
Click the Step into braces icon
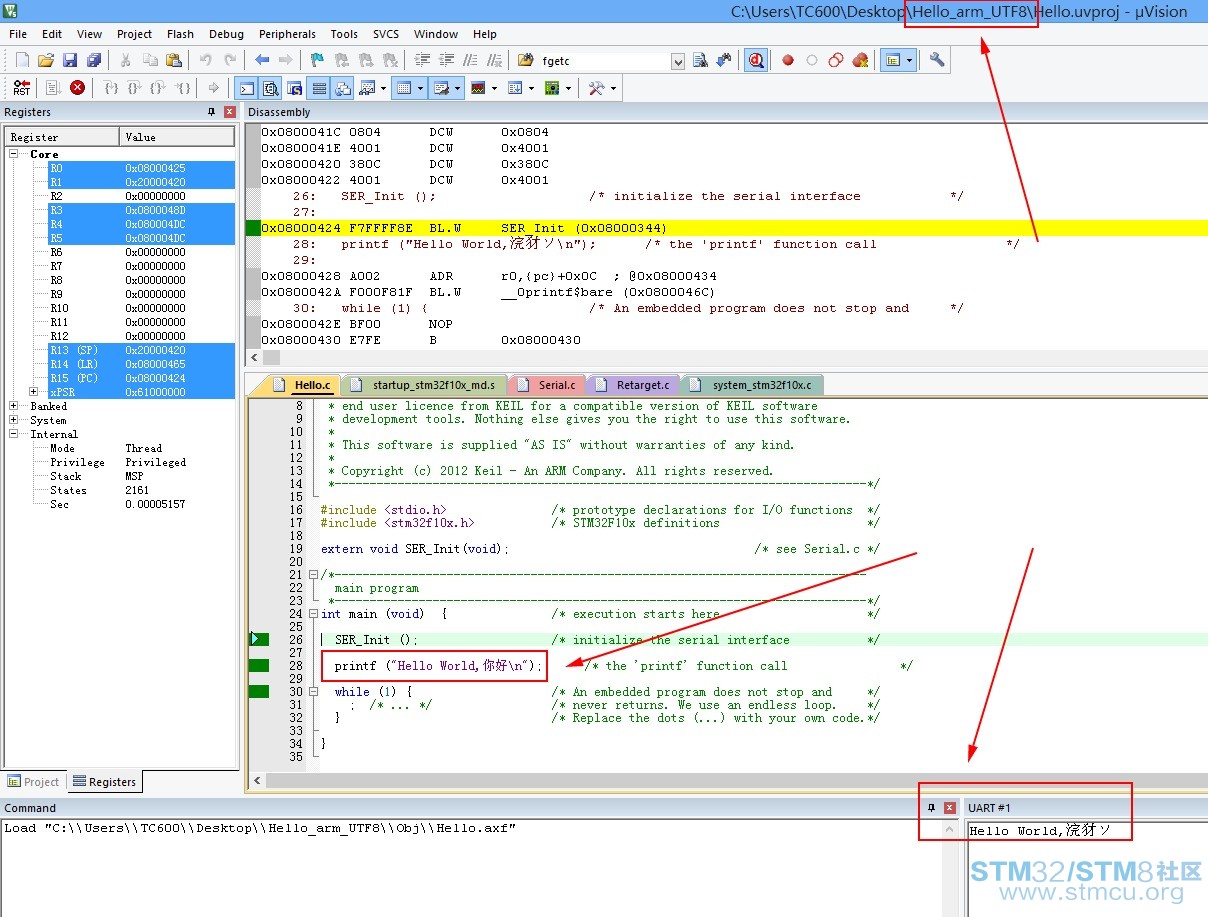[x=111, y=88]
